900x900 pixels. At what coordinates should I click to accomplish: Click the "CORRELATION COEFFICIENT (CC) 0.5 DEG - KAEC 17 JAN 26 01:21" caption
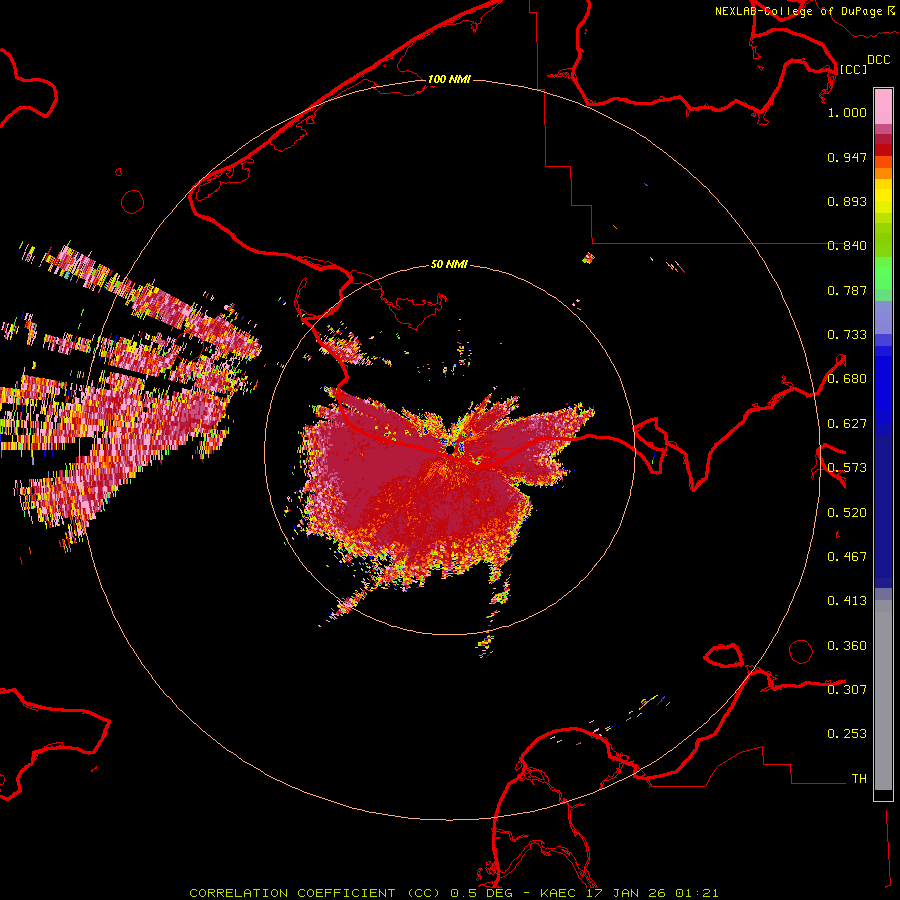[x=453, y=893]
